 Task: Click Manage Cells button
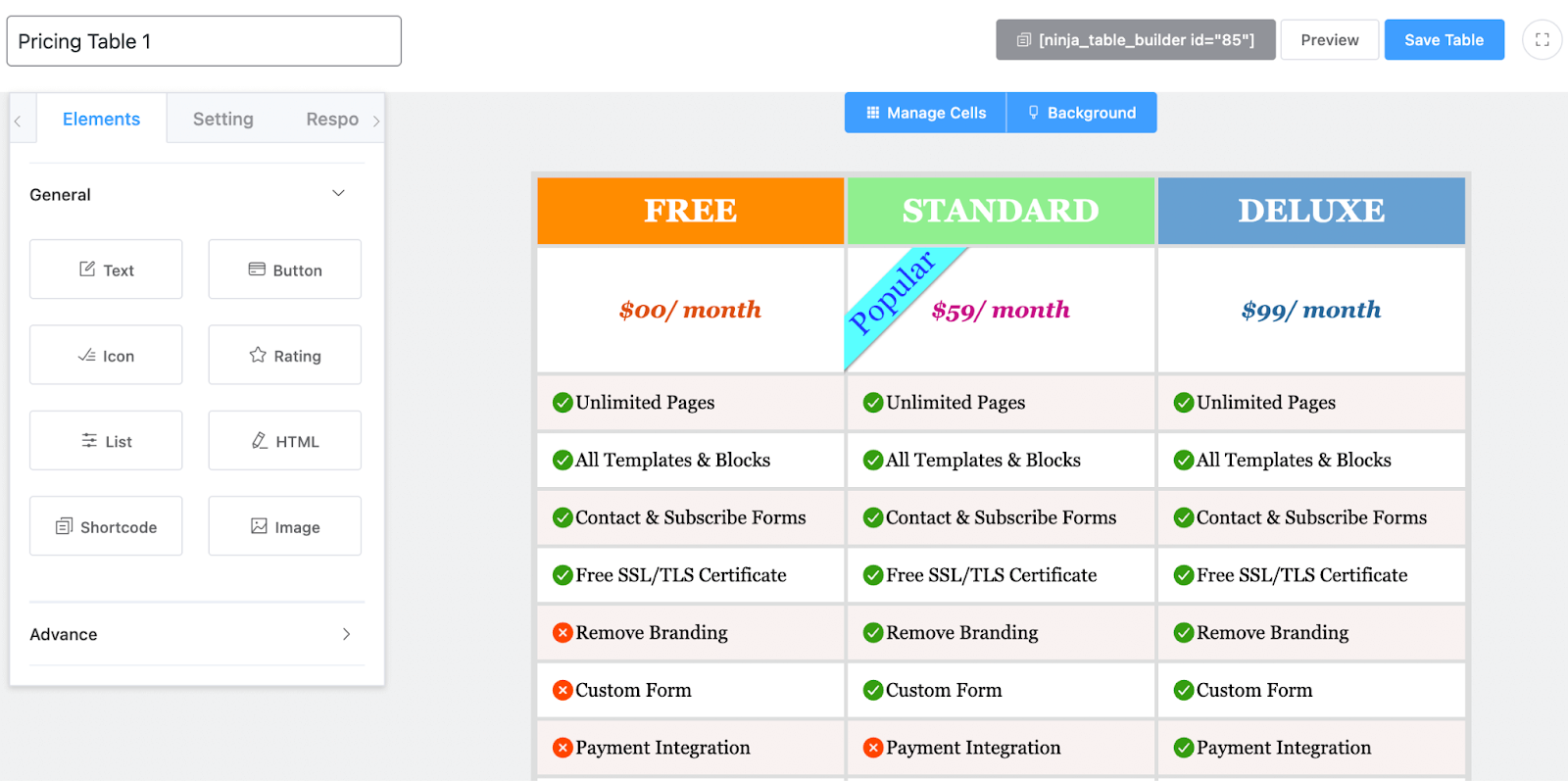[x=925, y=113]
